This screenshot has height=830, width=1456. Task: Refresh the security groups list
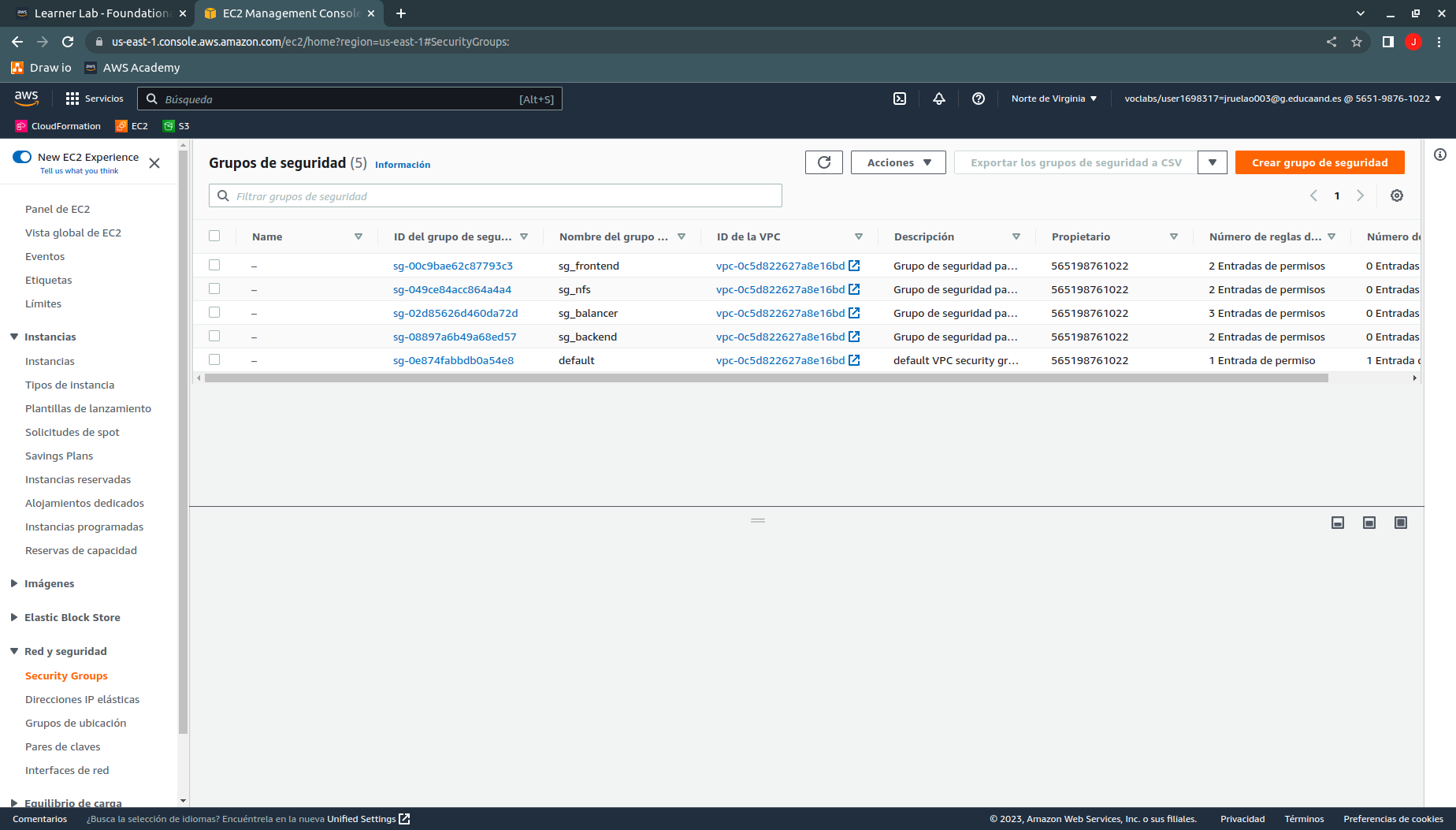tap(823, 162)
